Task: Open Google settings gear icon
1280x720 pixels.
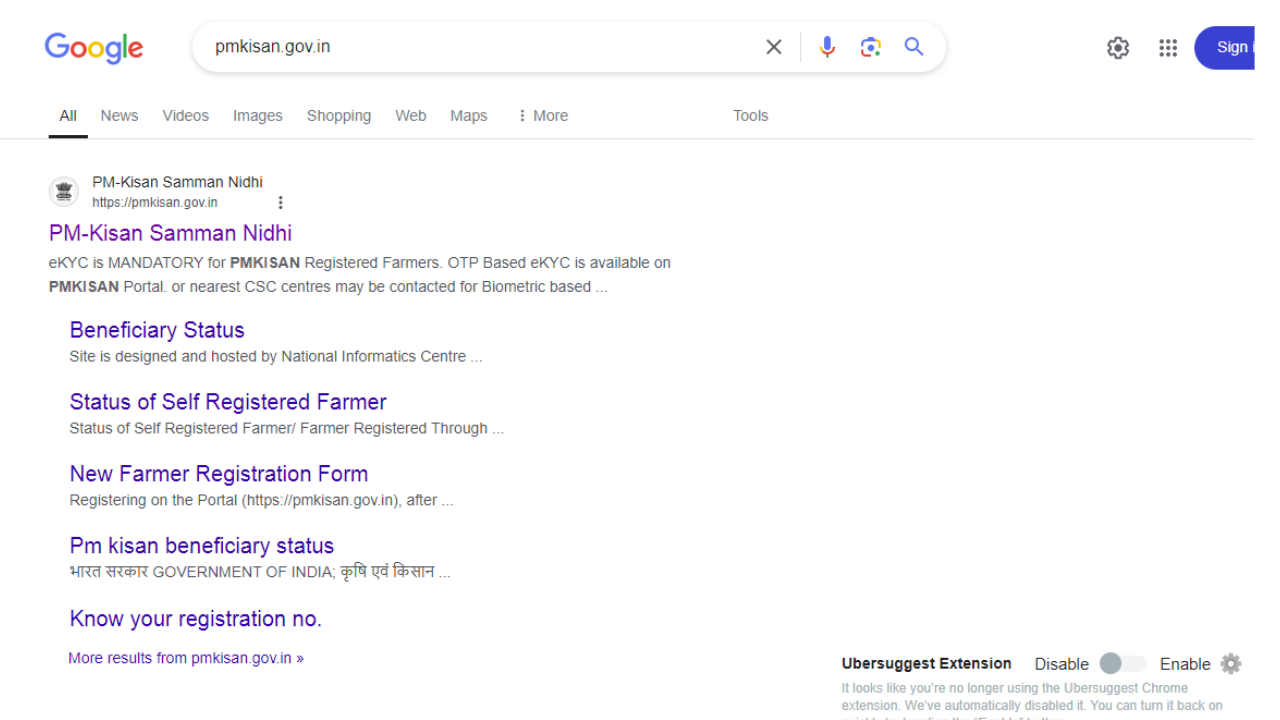Action: pyautogui.click(x=1118, y=48)
